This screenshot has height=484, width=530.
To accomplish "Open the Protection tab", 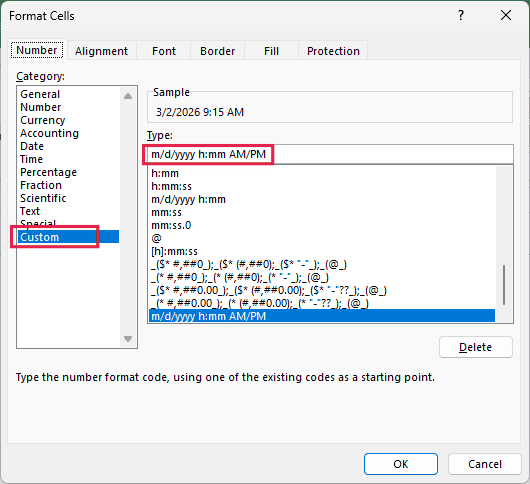I will (x=333, y=51).
